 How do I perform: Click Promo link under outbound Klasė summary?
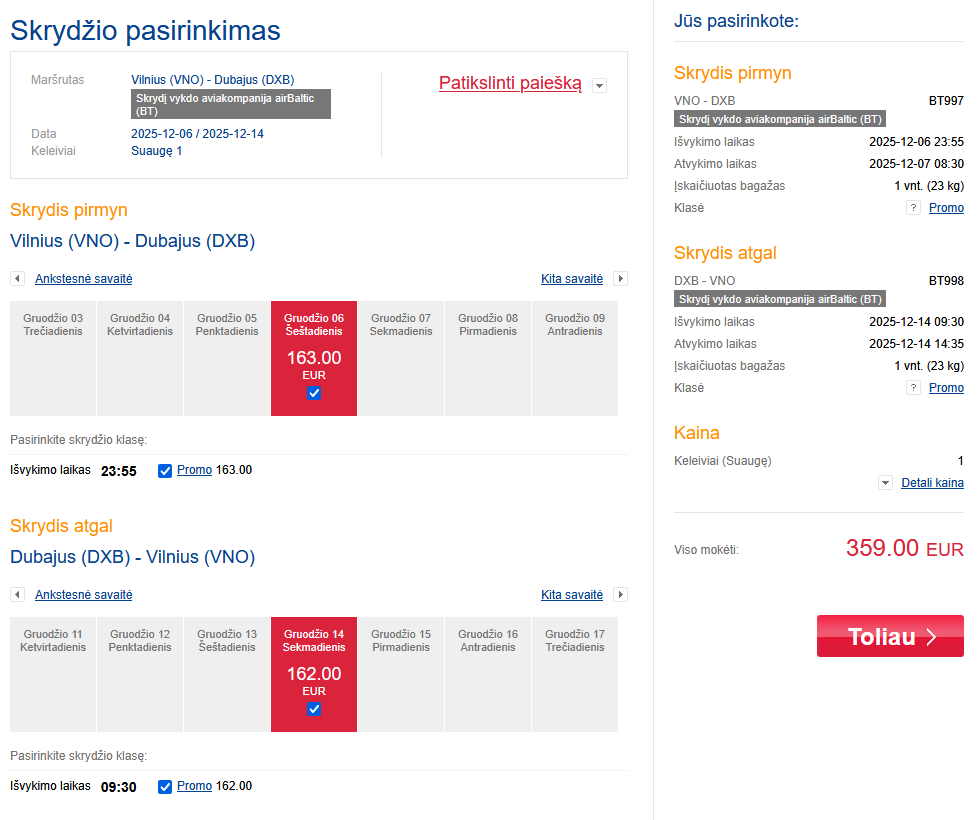(946, 208)
